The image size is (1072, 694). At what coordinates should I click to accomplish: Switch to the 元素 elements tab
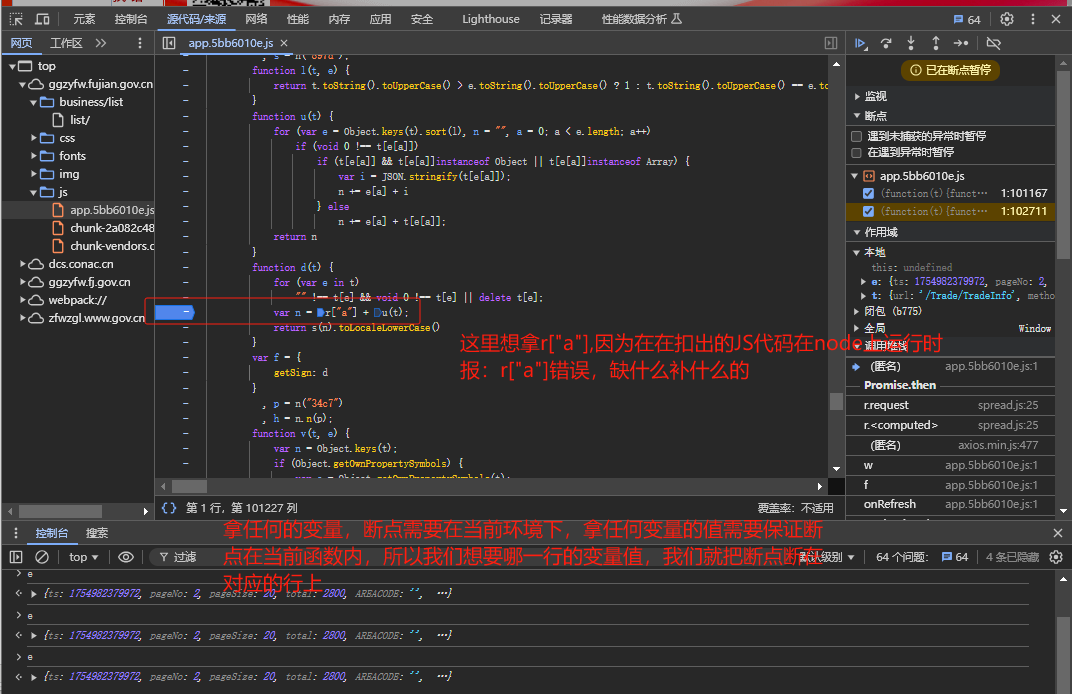[85, 19]
